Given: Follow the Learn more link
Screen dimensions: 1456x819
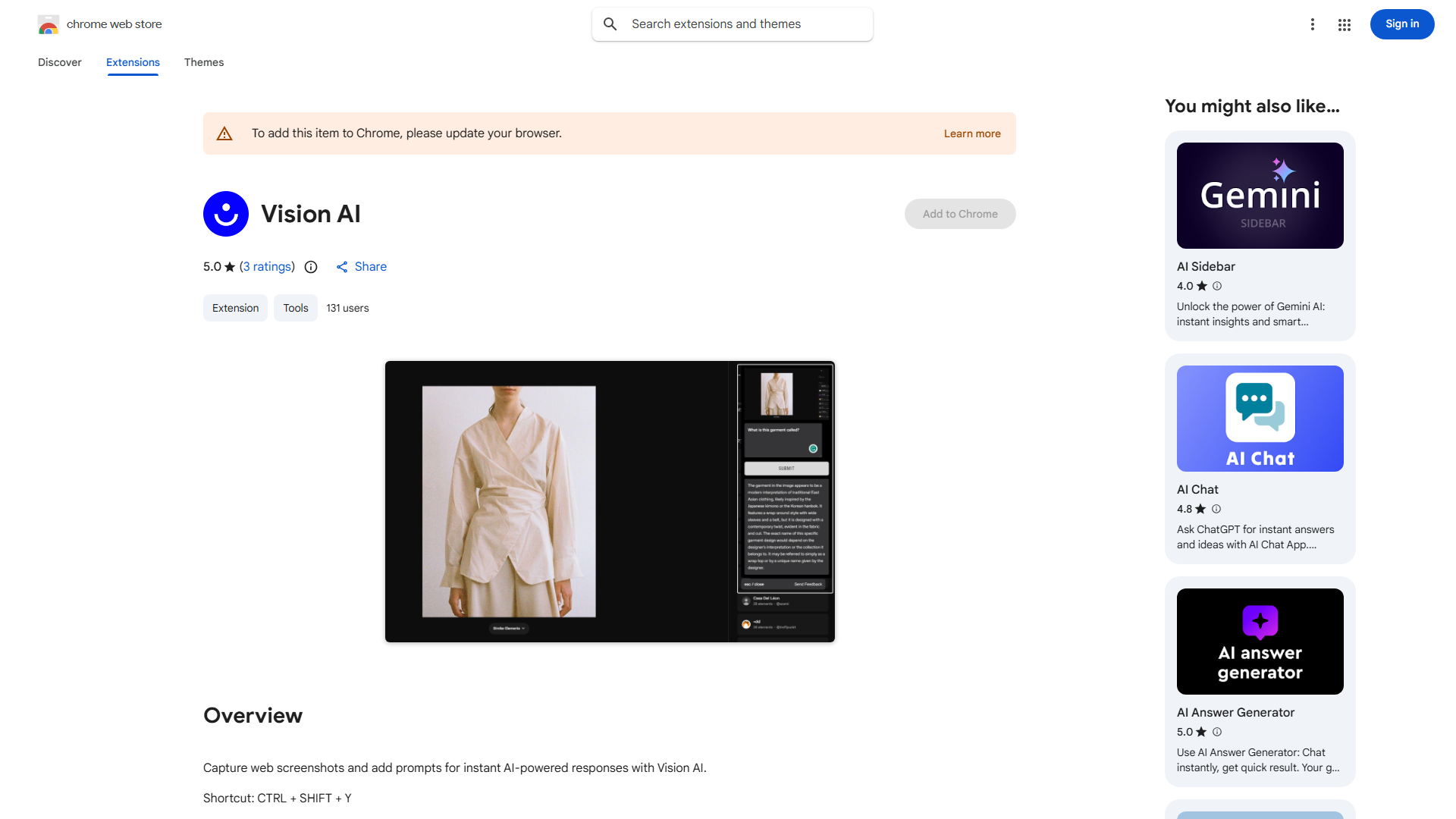Looking at the screenshot, I should (972, 133).
